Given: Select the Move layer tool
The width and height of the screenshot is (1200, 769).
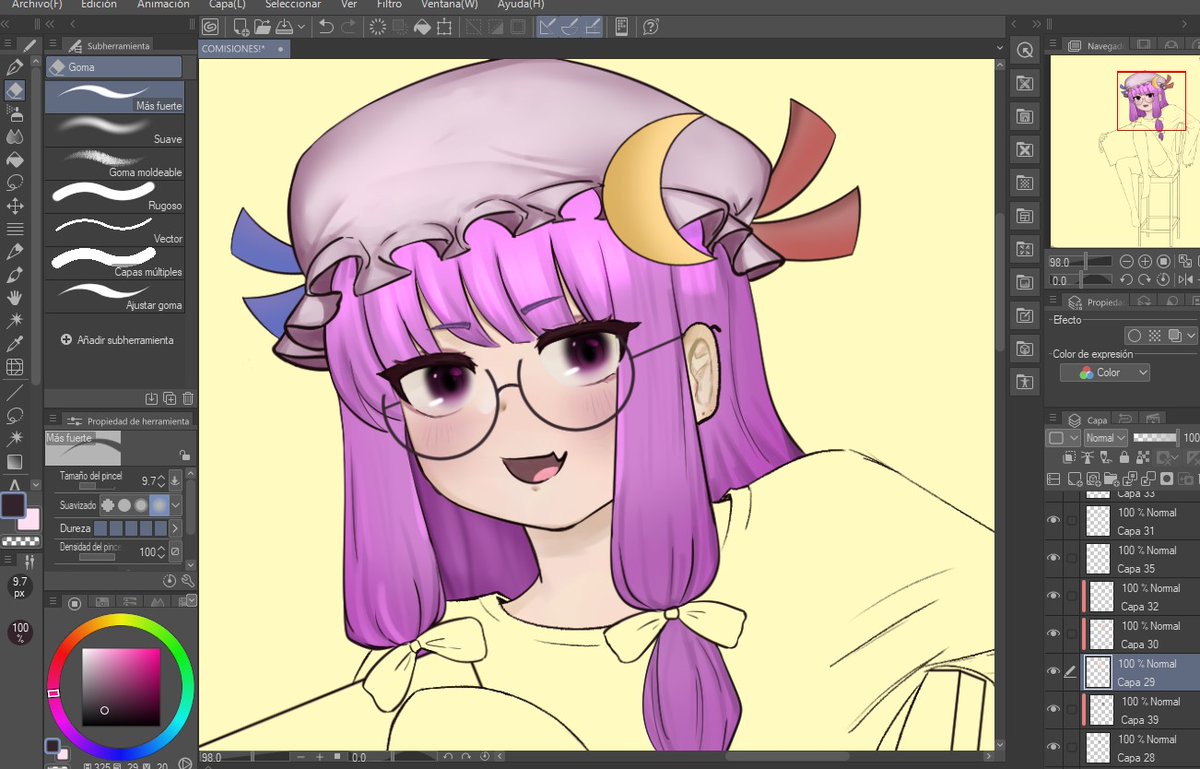Looking at the screenshot, I should pos(15,206).
